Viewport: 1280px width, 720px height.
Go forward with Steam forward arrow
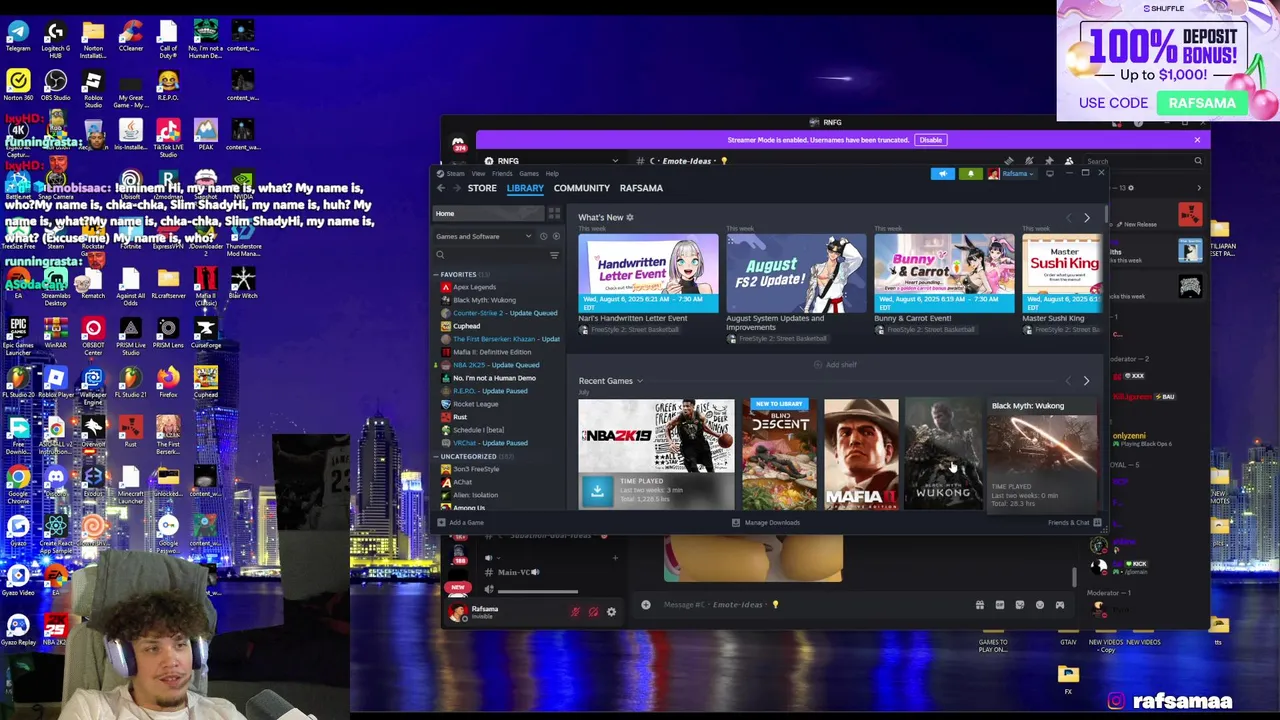pos(456,188)
